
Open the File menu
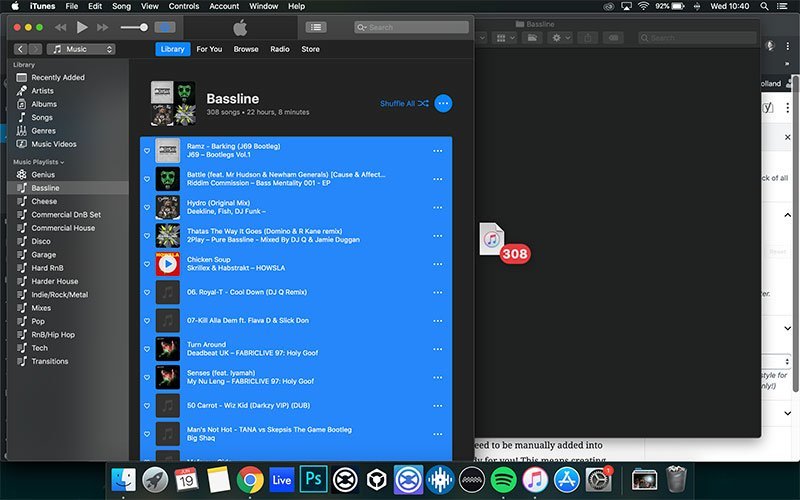[x=72, y=6]
